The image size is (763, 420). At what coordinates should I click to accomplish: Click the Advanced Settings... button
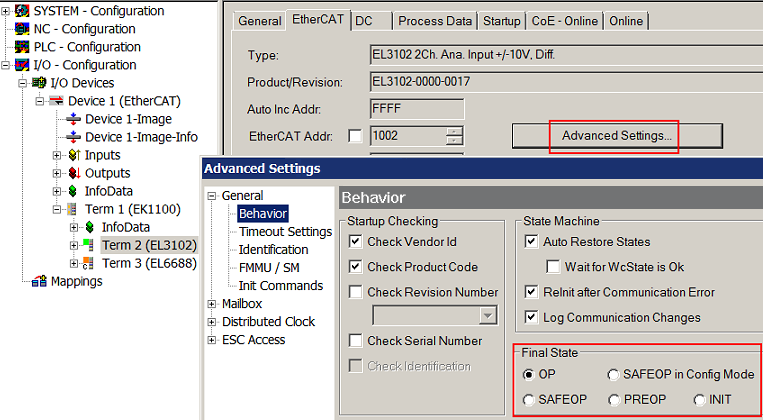click(x=616, y=136)
